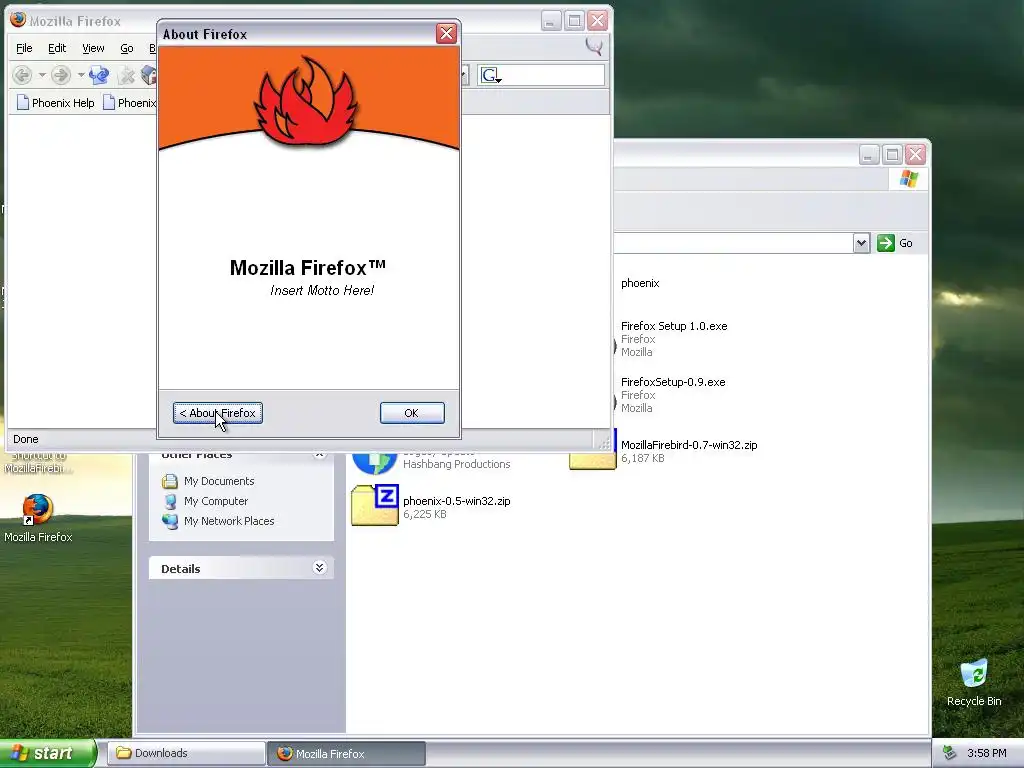Image resolution: width=1024 pixels, height=768 pixels.
Task: Open My Network Places link
Action: click(229, 521)
